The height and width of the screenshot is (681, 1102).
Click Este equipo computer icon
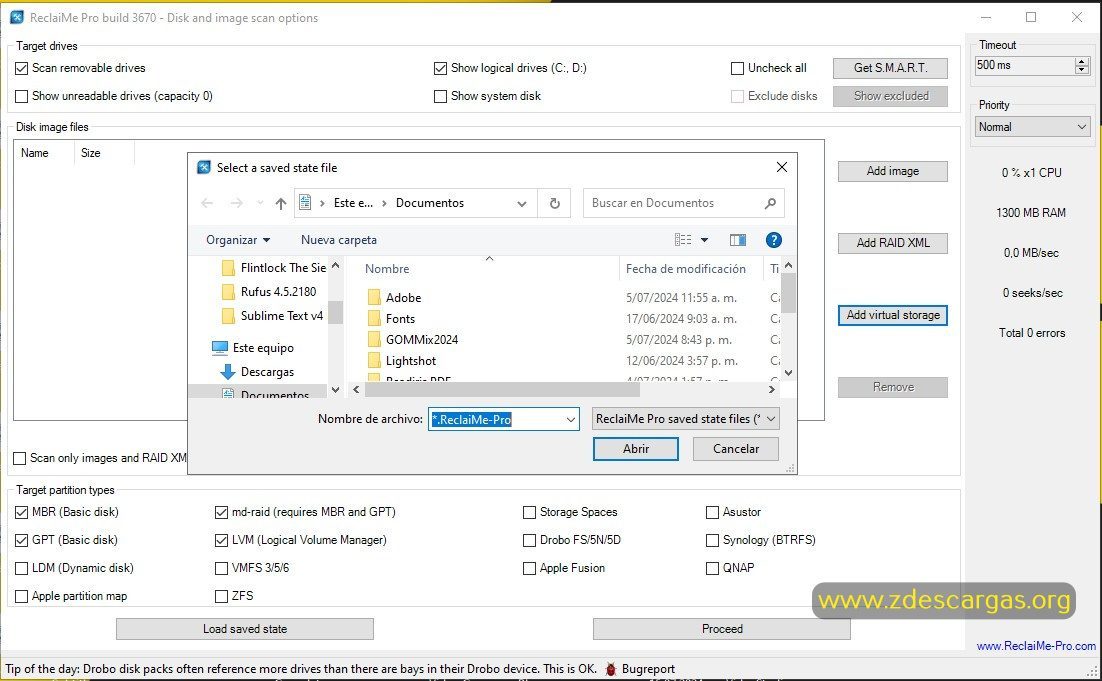pyautogui.click(x=220, y=348)
